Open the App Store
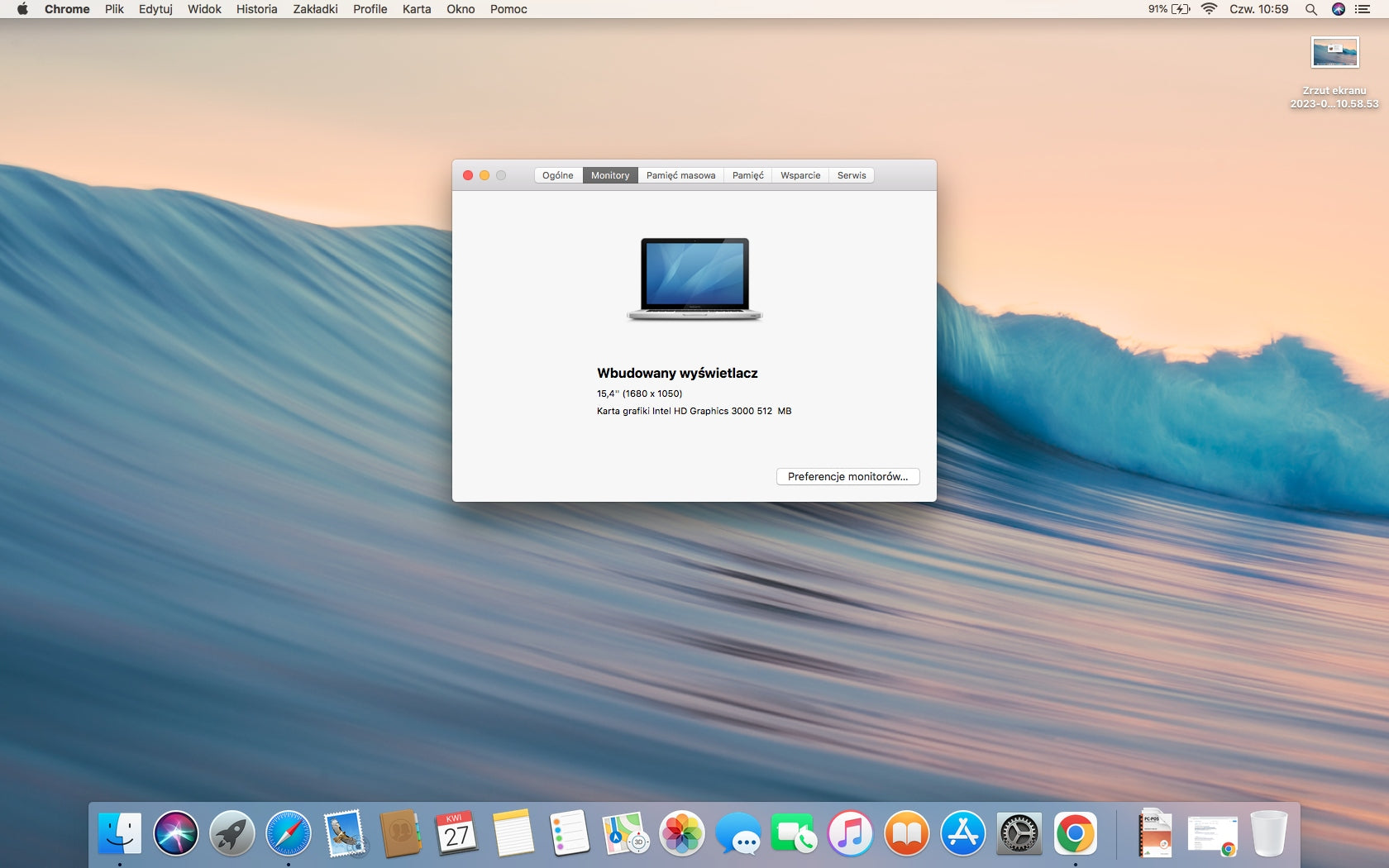 963,833
